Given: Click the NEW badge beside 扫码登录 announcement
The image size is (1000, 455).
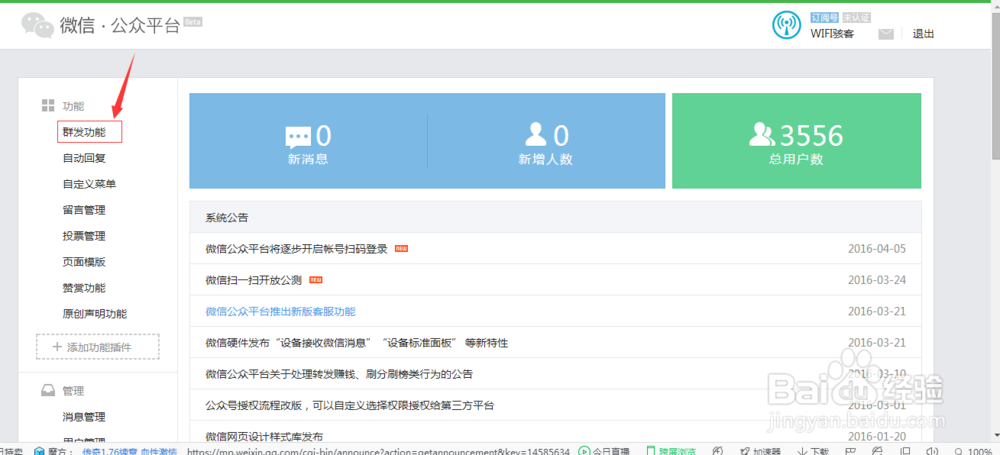Looking at the screenshot, I should click(401, 249).
